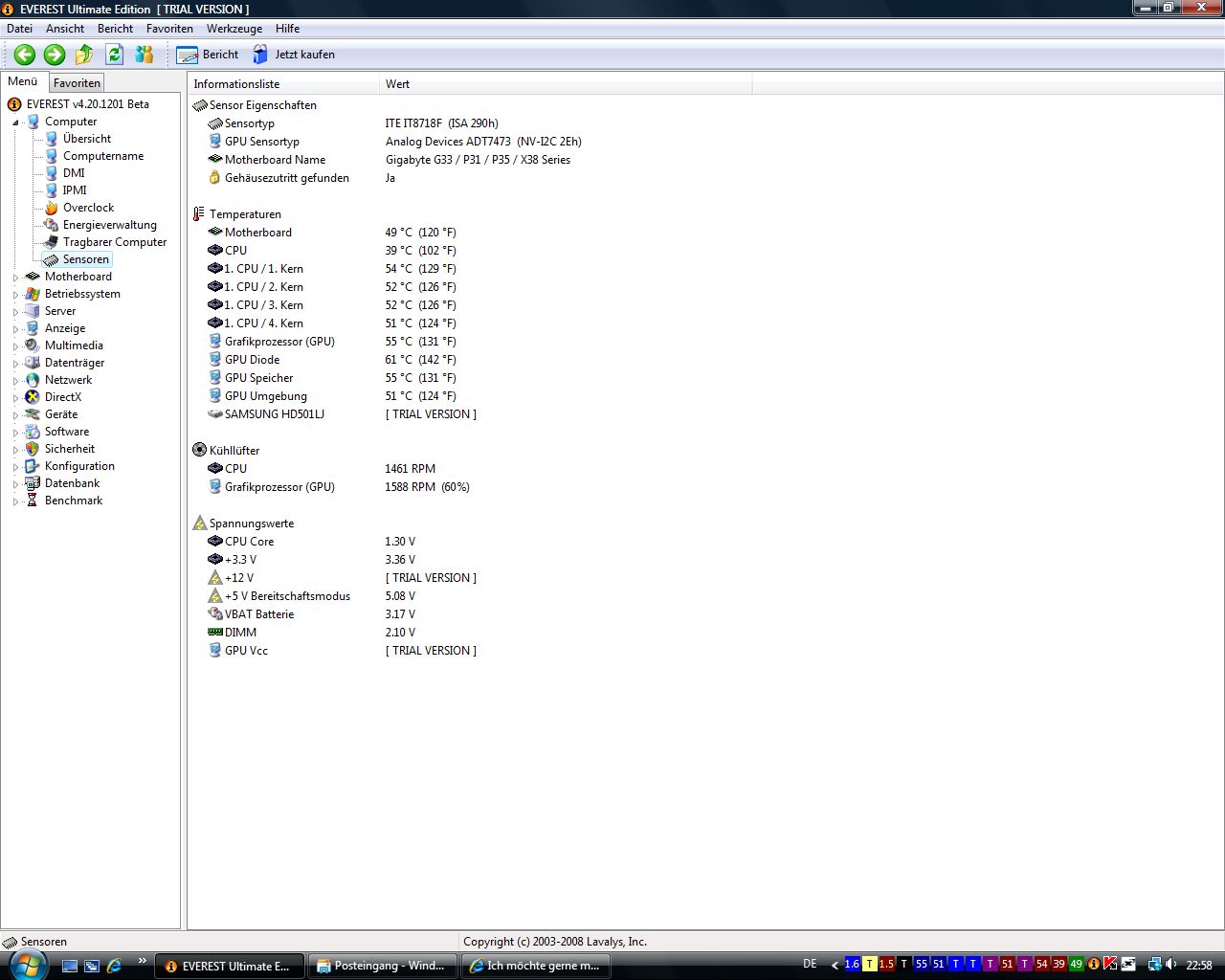Click the Geräte tree icon
This screenshot has height=980, width=1225.
pyautogui.click(x=33, y=414)
